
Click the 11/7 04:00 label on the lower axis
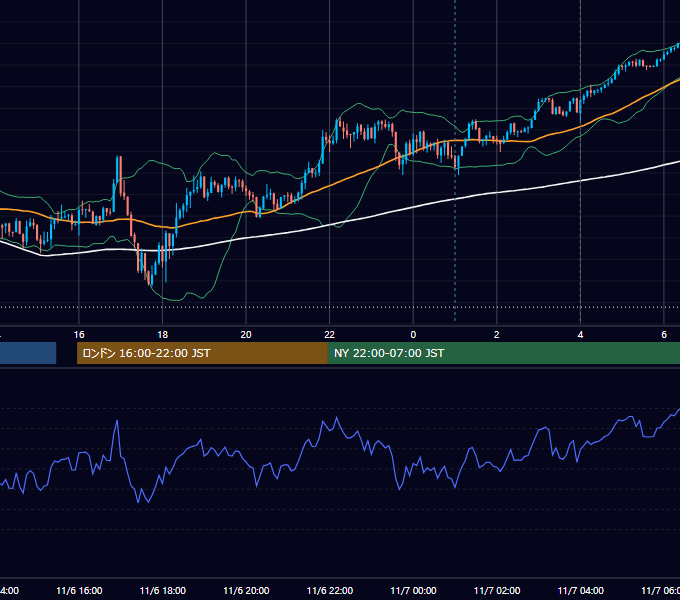[581, 590]
